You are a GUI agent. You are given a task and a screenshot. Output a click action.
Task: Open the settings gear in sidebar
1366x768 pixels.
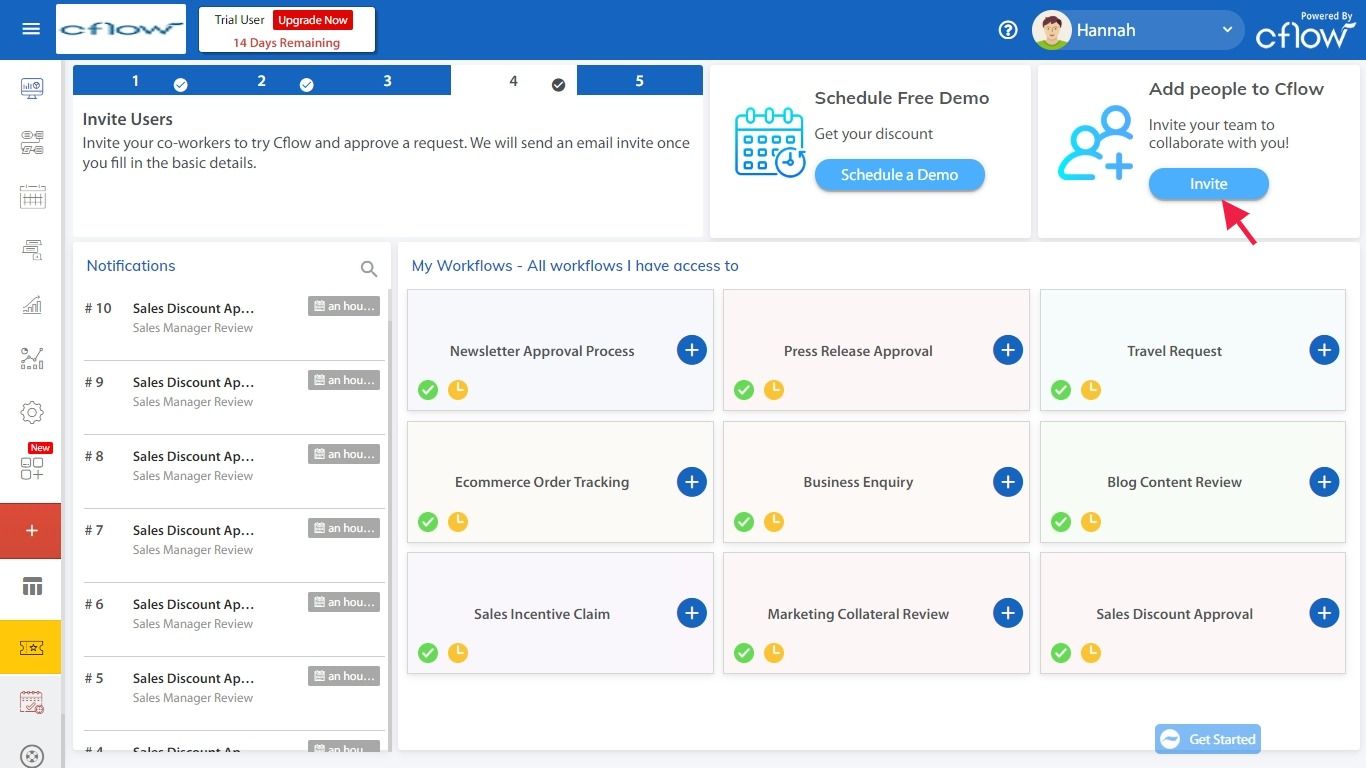(32, 412)
